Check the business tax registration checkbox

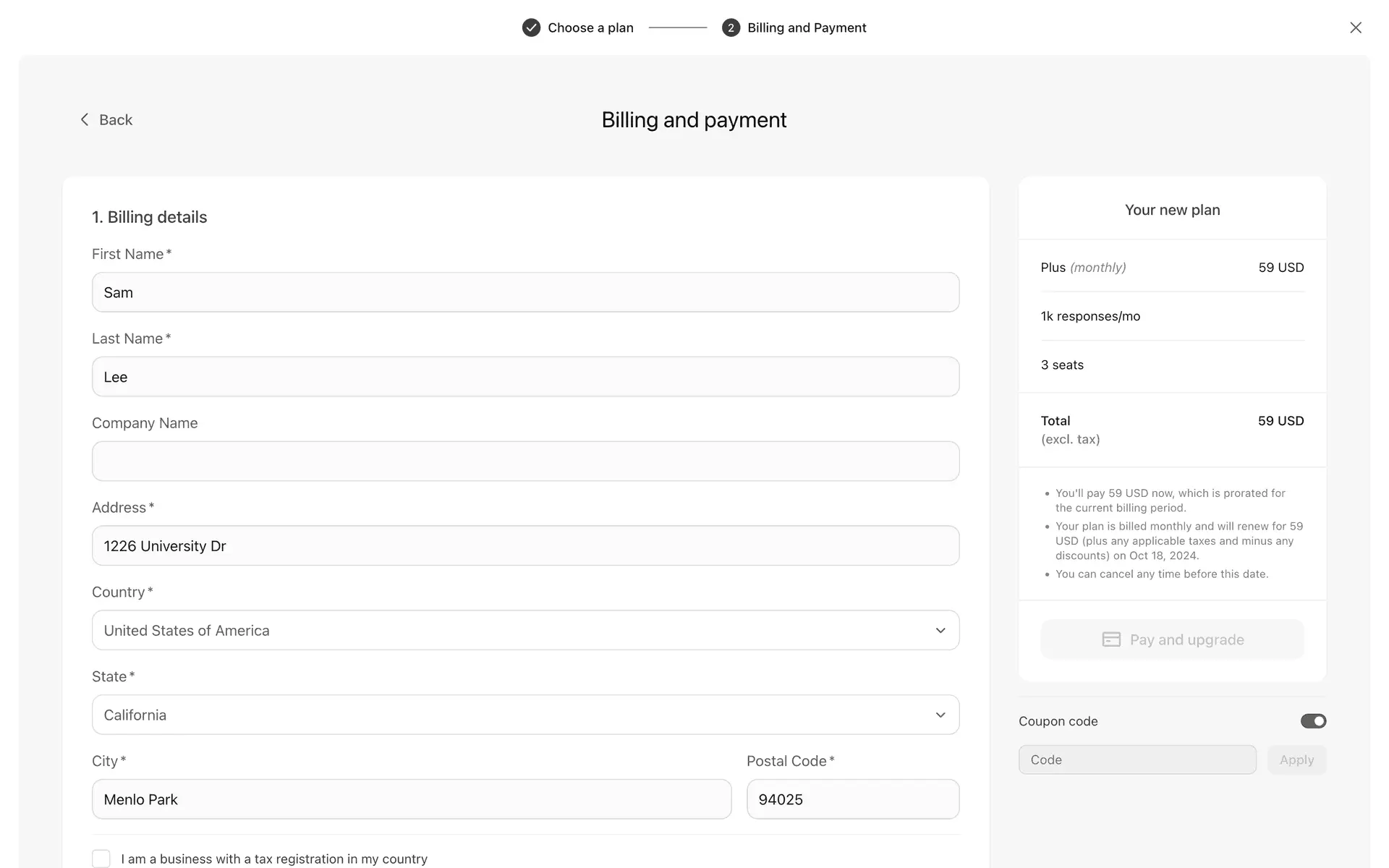click(x=101, y=859)
